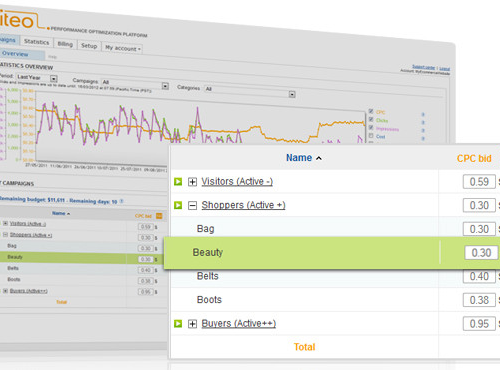Open the Categories filter dropdown
This screenshot has width=500, height=378.
click(x=292, y=94)
